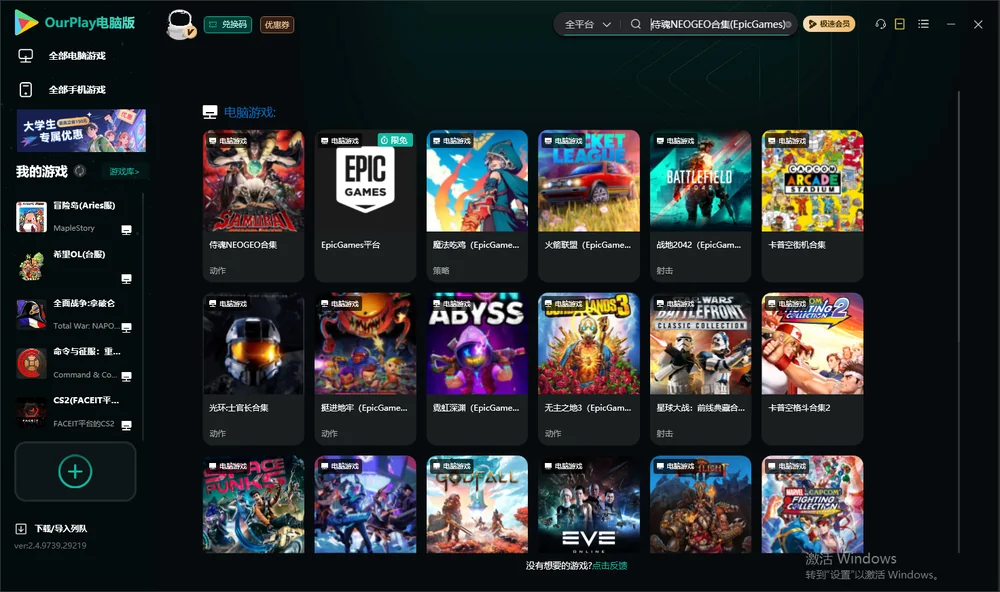Open the 光环:士官长合集 card
This screenshot has height=592, width=1000.
pyautogui.click(x=253, y=368)
